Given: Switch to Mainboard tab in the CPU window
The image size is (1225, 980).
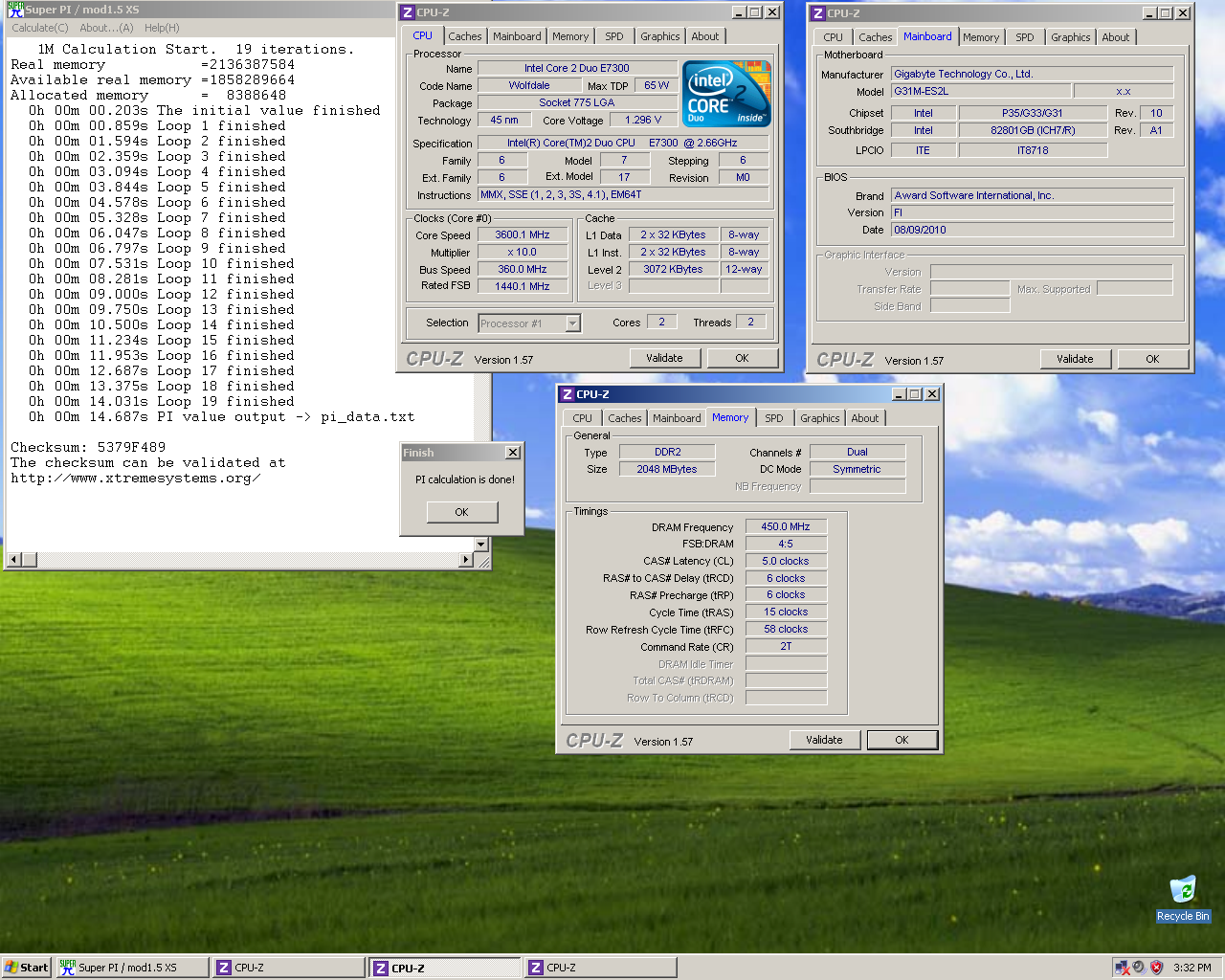Looking at the screenshot, I should [517, 36].
